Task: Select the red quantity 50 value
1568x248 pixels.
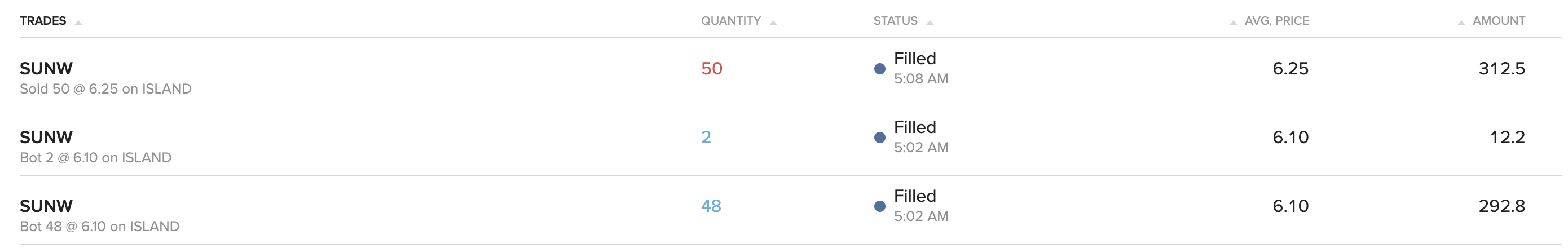Action: click(712, 68)
